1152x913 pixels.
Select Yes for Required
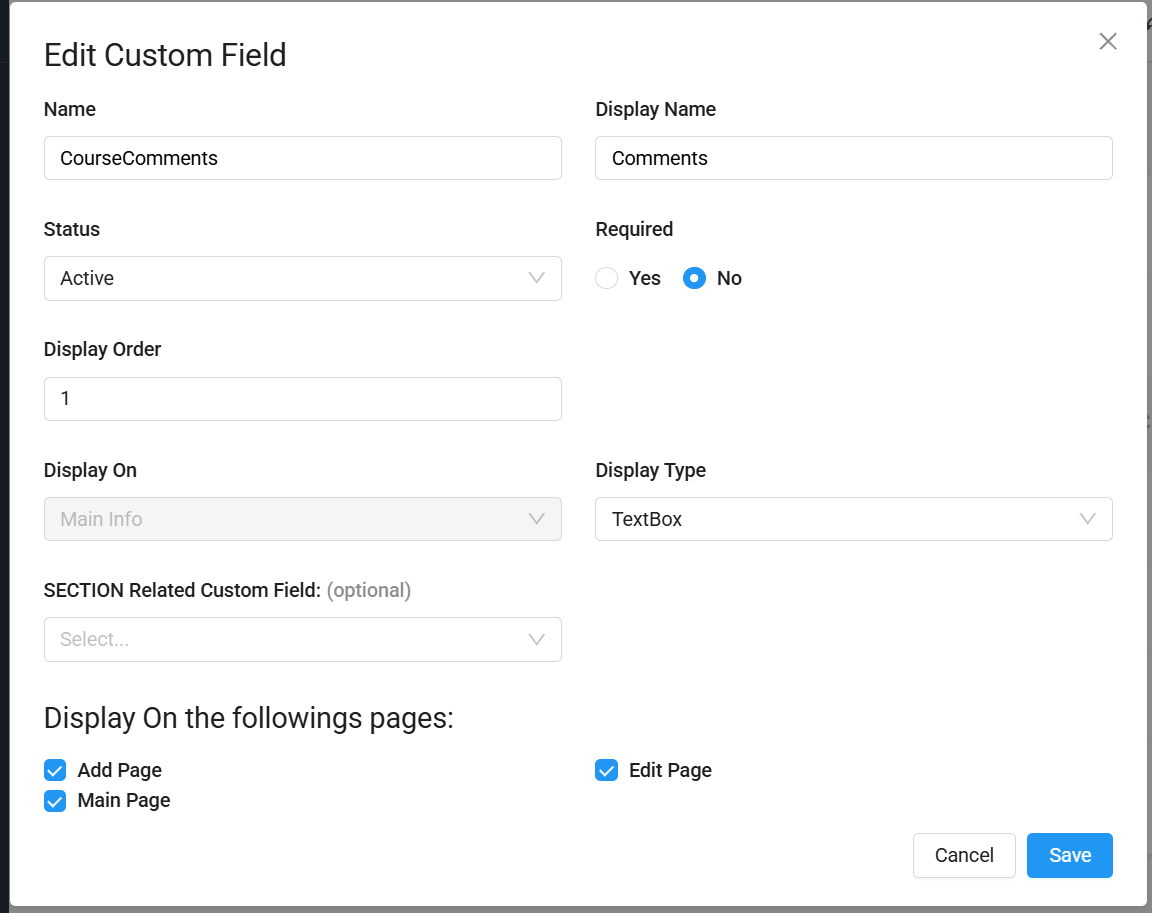(x=607, y=278)
